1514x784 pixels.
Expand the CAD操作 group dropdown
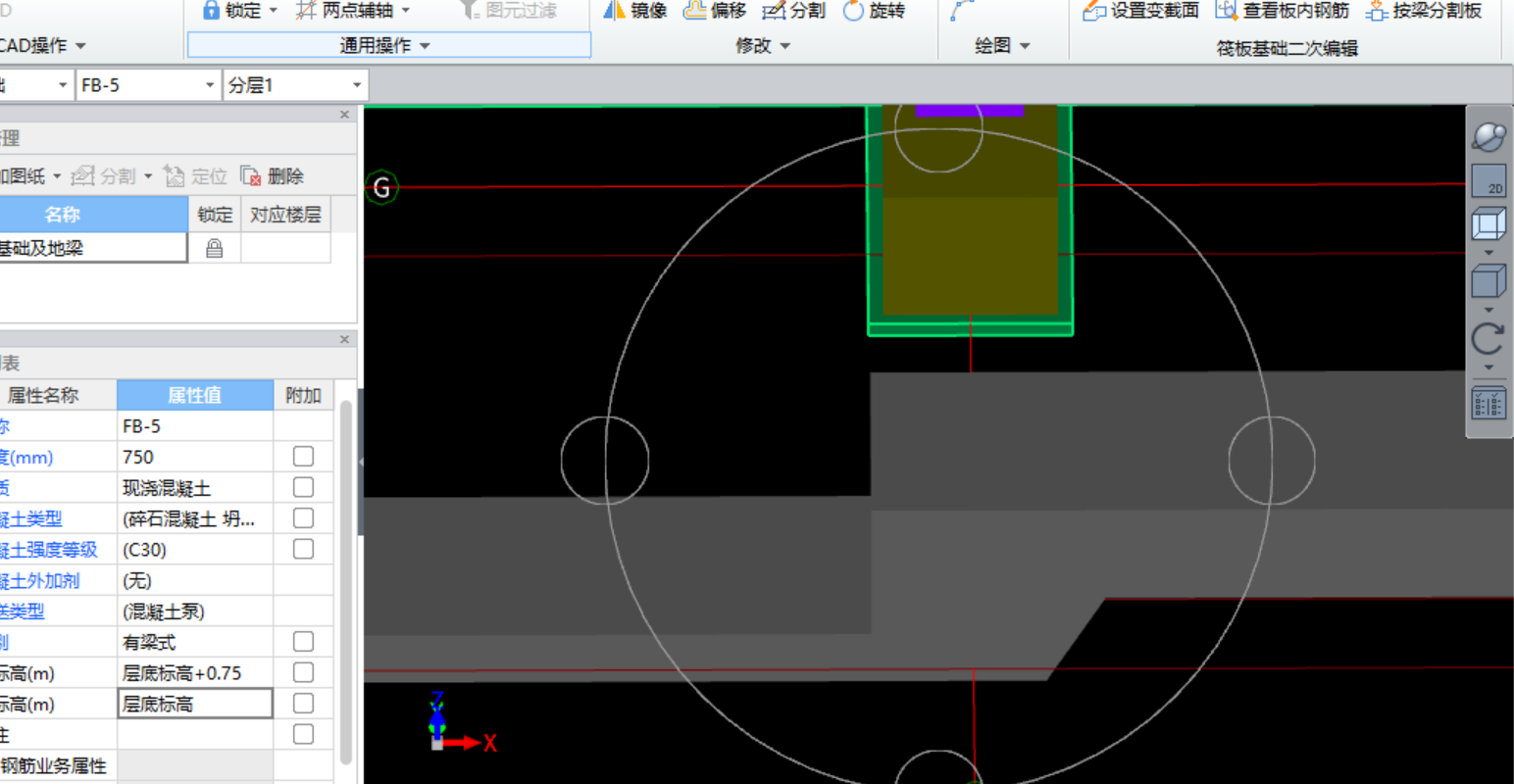point(80,46)
